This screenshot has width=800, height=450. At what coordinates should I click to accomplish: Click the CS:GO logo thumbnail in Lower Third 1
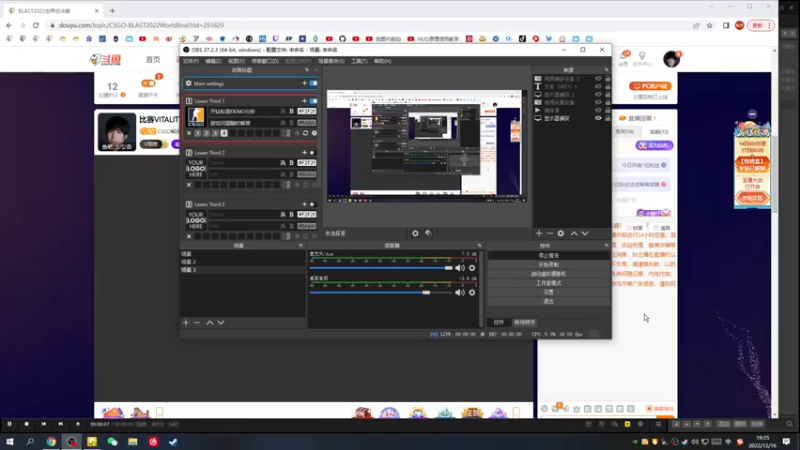(x=196, y=117)
